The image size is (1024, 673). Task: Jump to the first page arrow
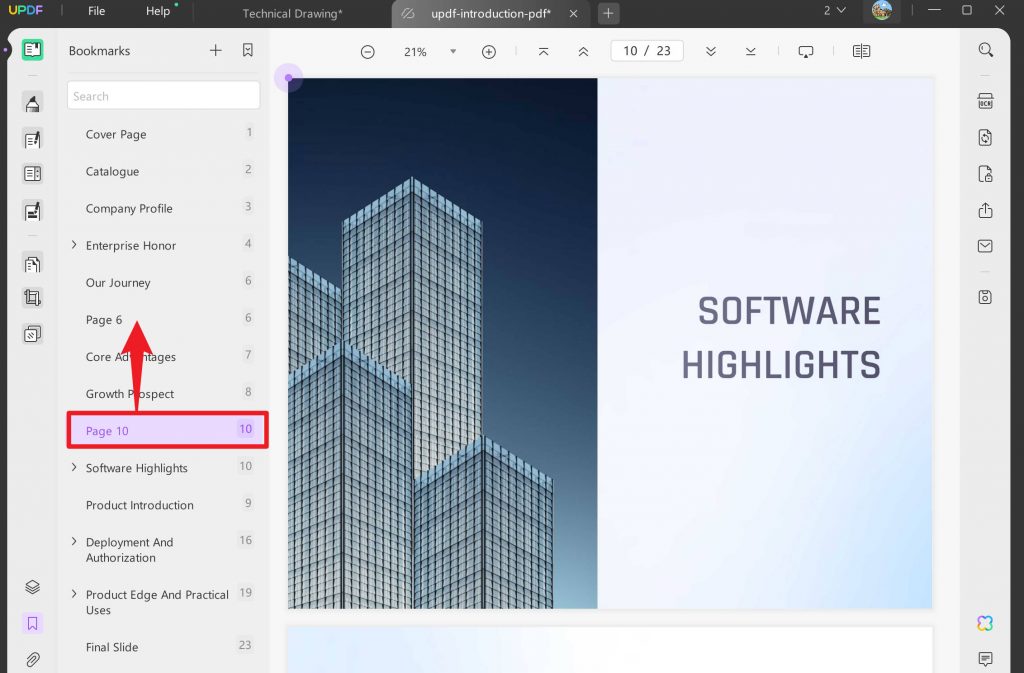click(543, 52)
